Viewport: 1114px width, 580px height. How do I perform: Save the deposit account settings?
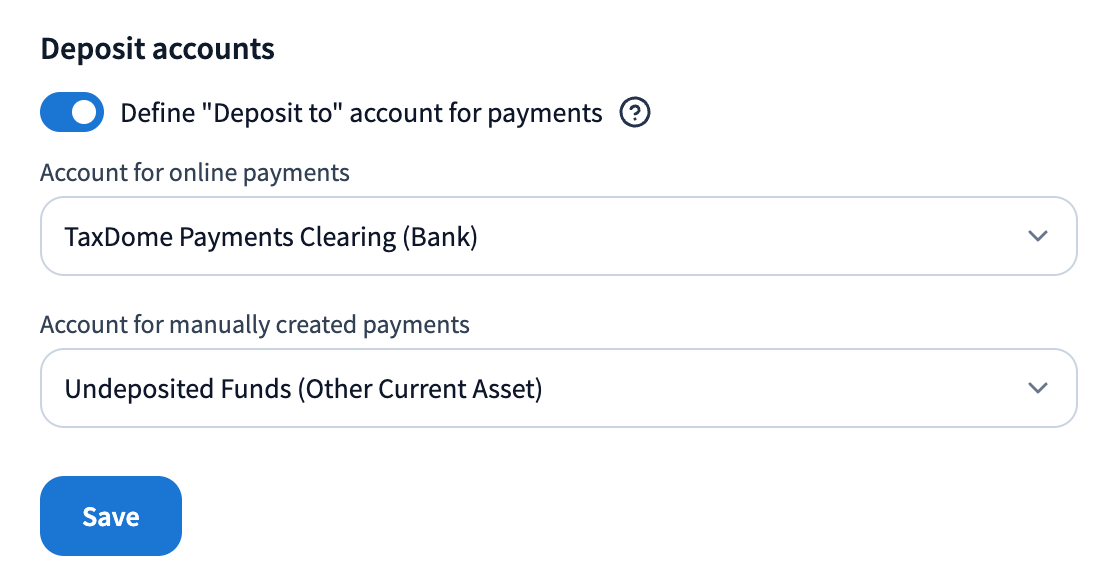tap(111, 516)
